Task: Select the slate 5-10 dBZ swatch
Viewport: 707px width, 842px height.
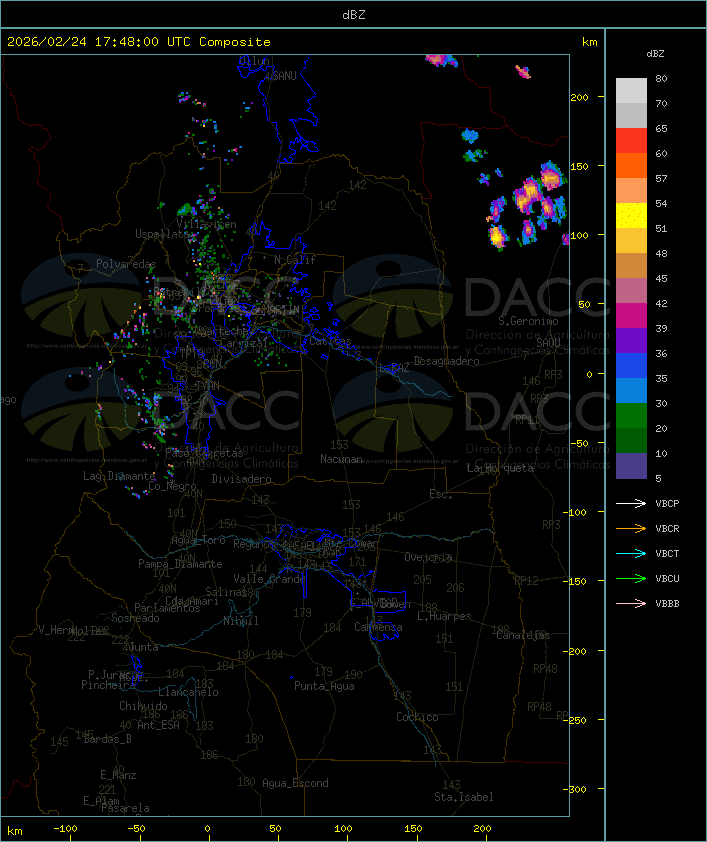Action: 631,466
